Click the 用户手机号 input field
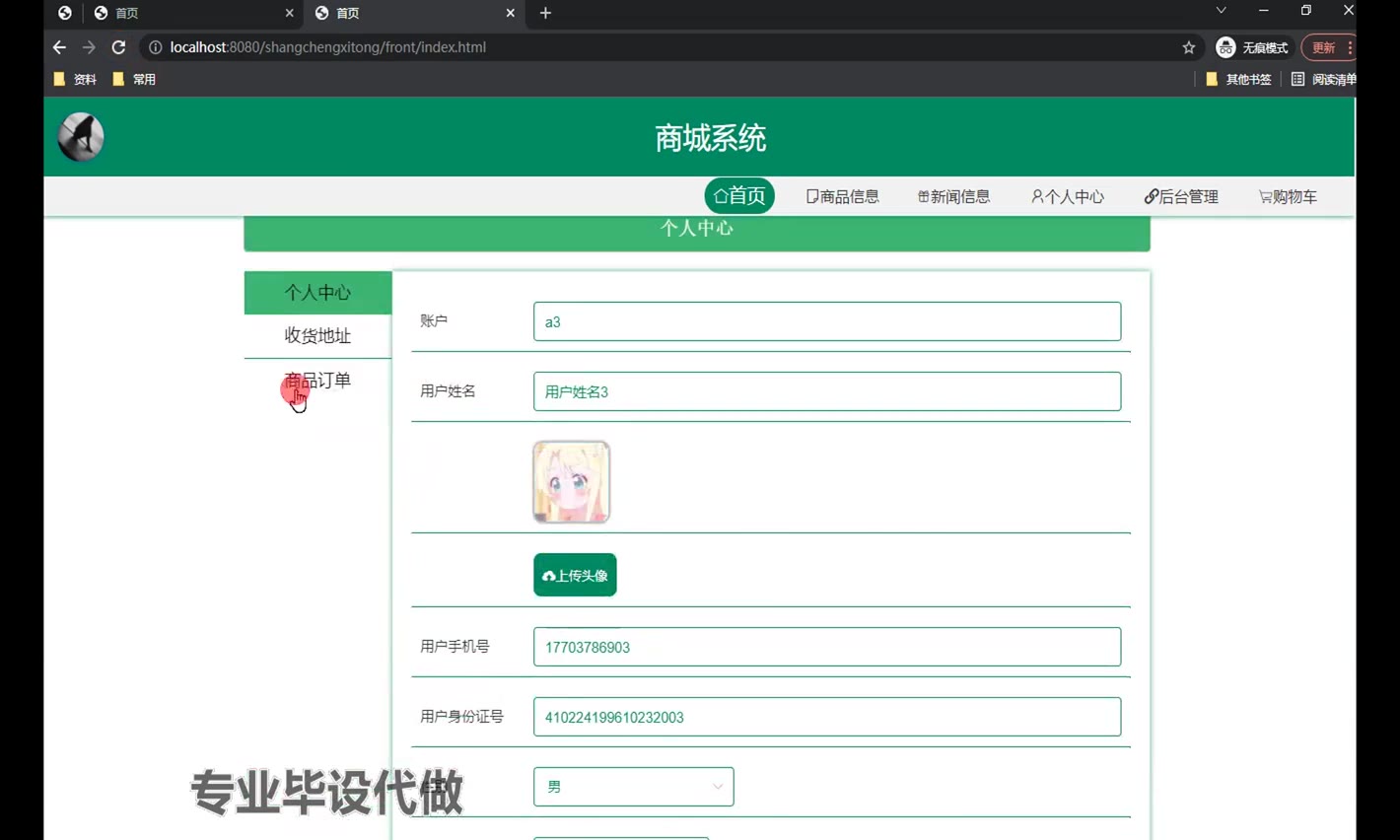Screen dimensions: 1400x840 (x=826, y=647)
